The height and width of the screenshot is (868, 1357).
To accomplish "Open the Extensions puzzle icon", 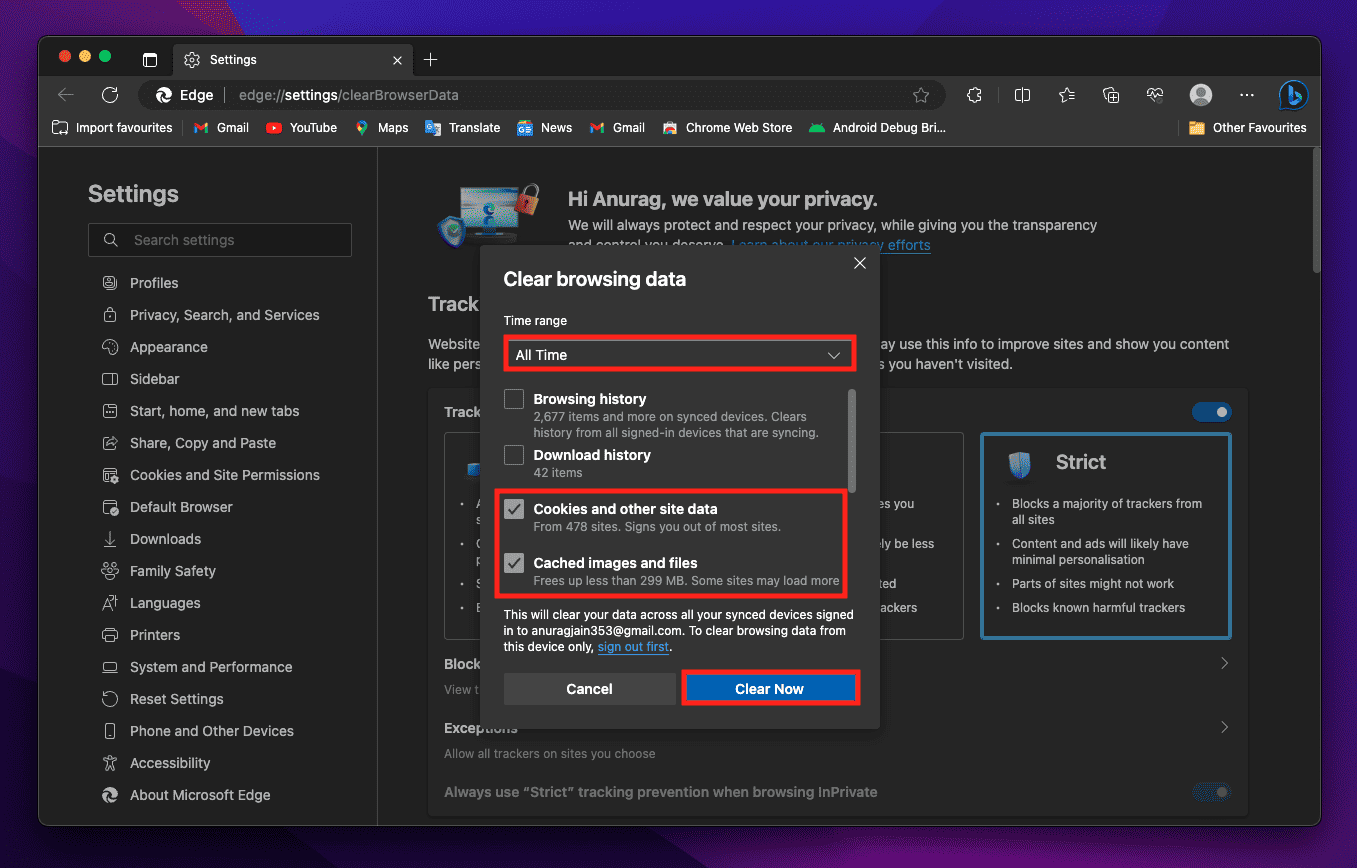I will click(x=974, y=95).
